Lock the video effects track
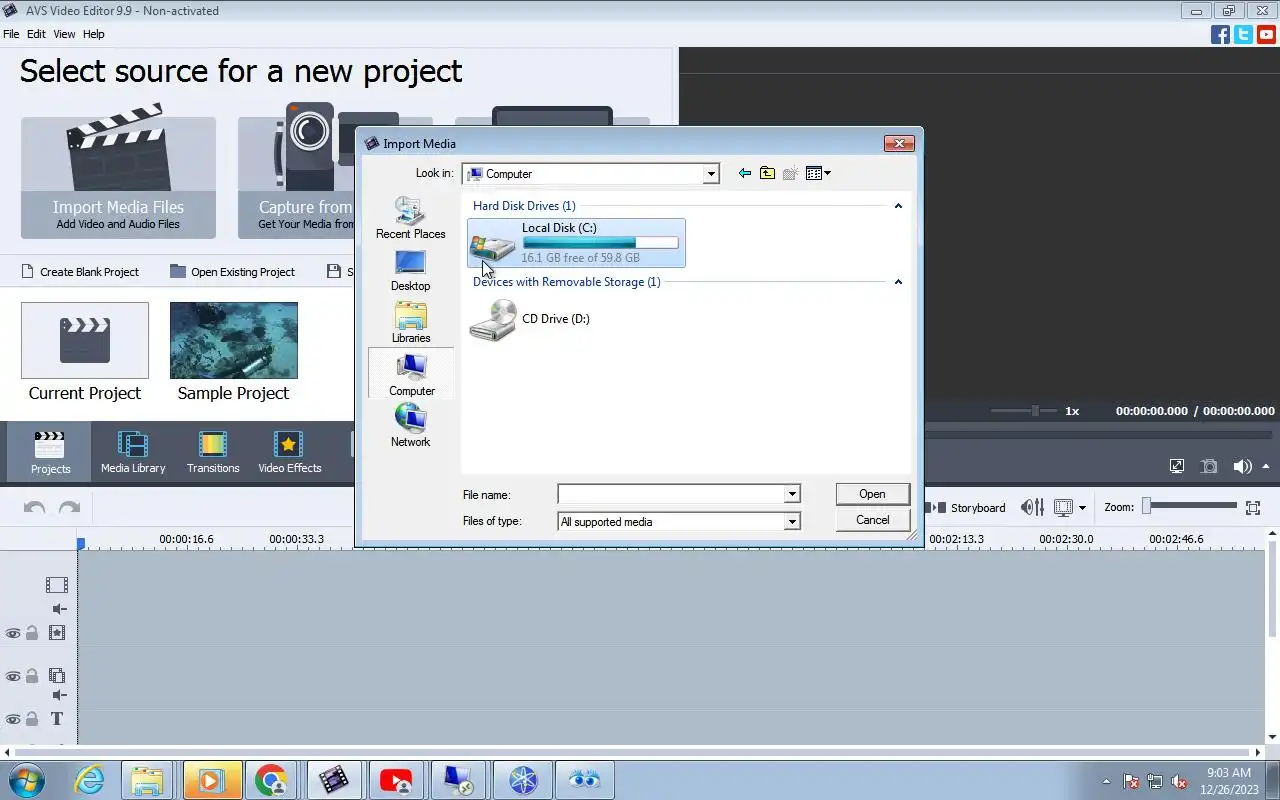 coord(32,633)
